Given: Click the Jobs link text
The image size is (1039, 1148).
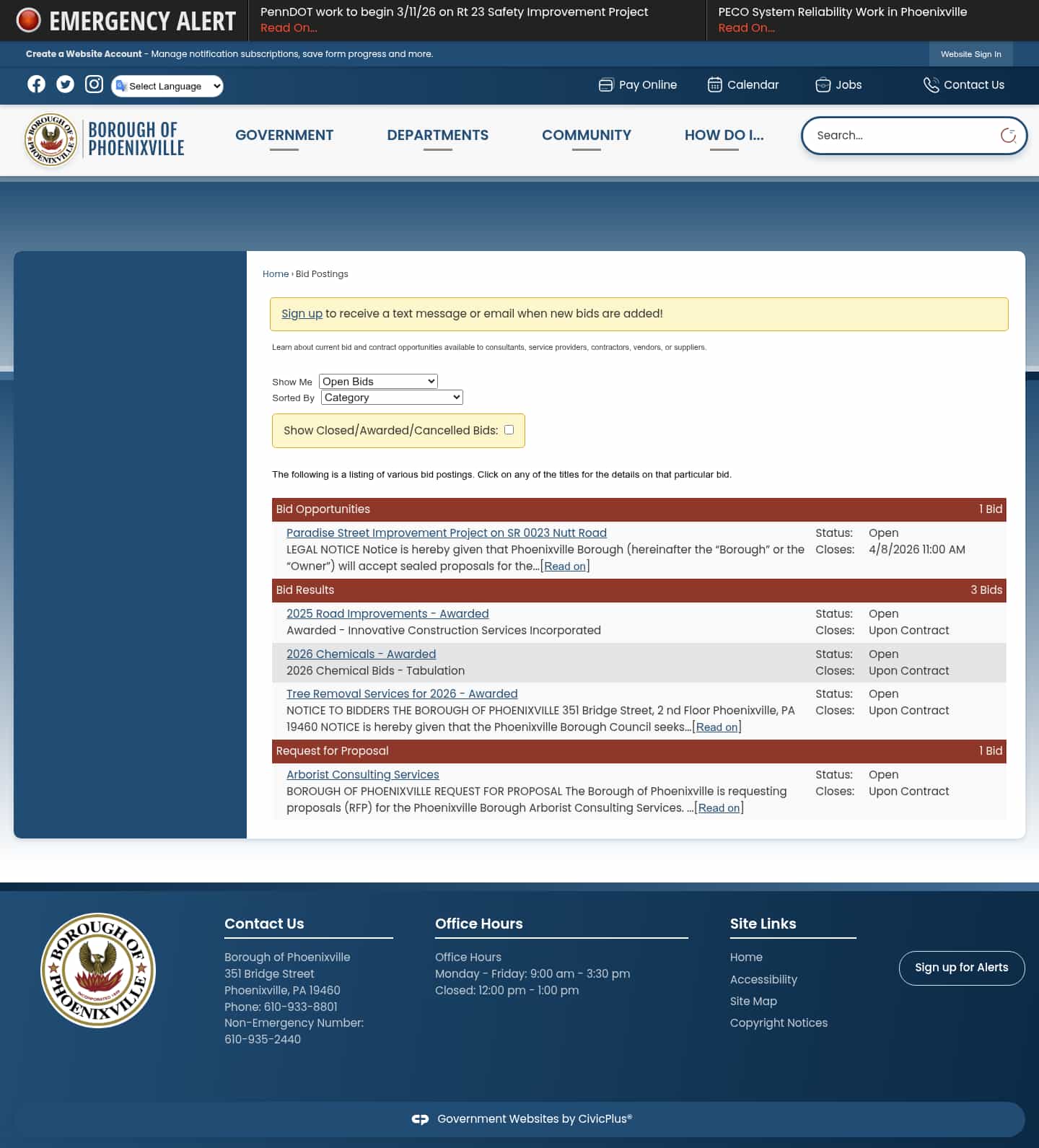Looking at the screenshot, I should (x=849, y=85).
